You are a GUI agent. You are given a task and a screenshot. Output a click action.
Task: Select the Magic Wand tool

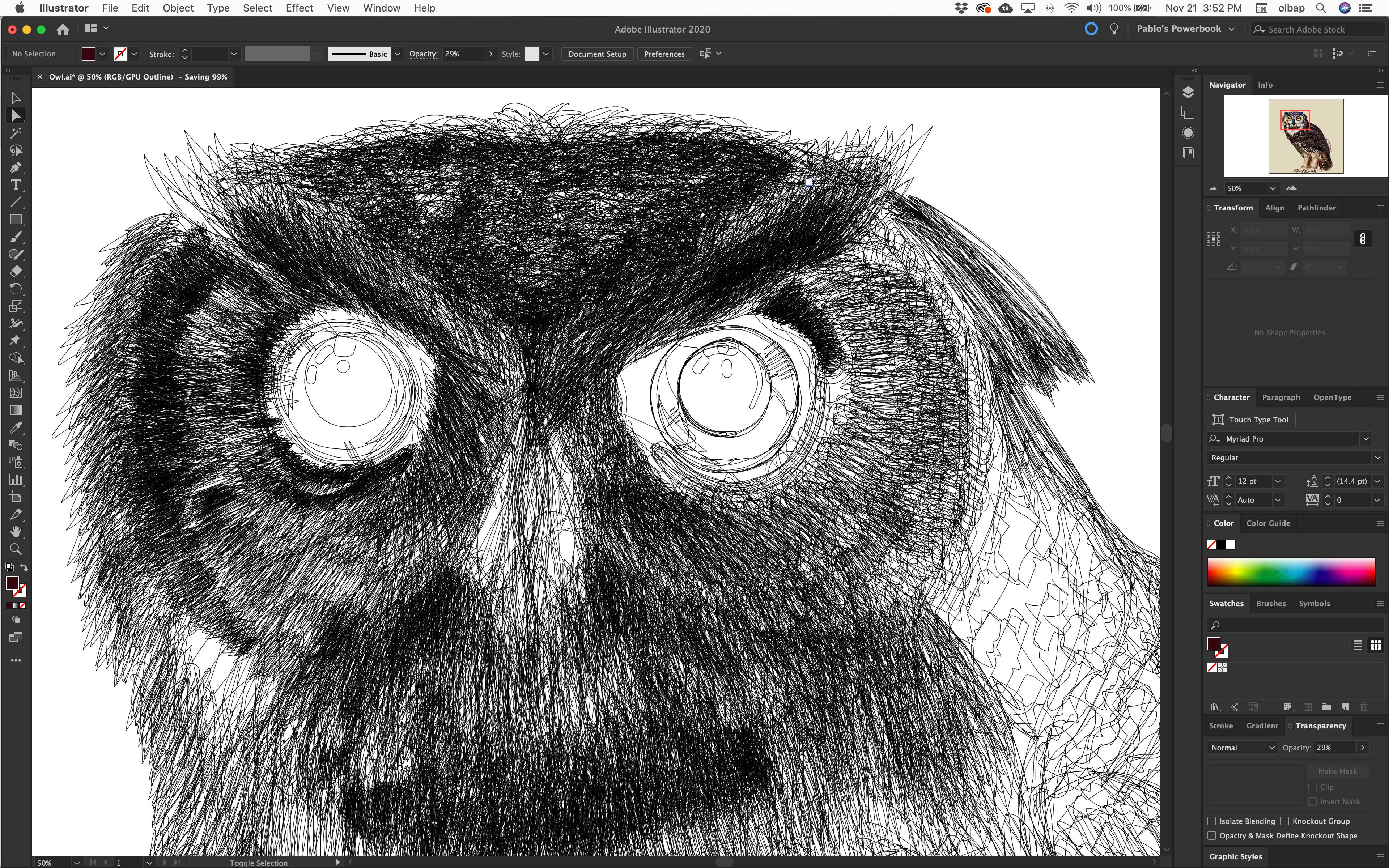[16, 133]
